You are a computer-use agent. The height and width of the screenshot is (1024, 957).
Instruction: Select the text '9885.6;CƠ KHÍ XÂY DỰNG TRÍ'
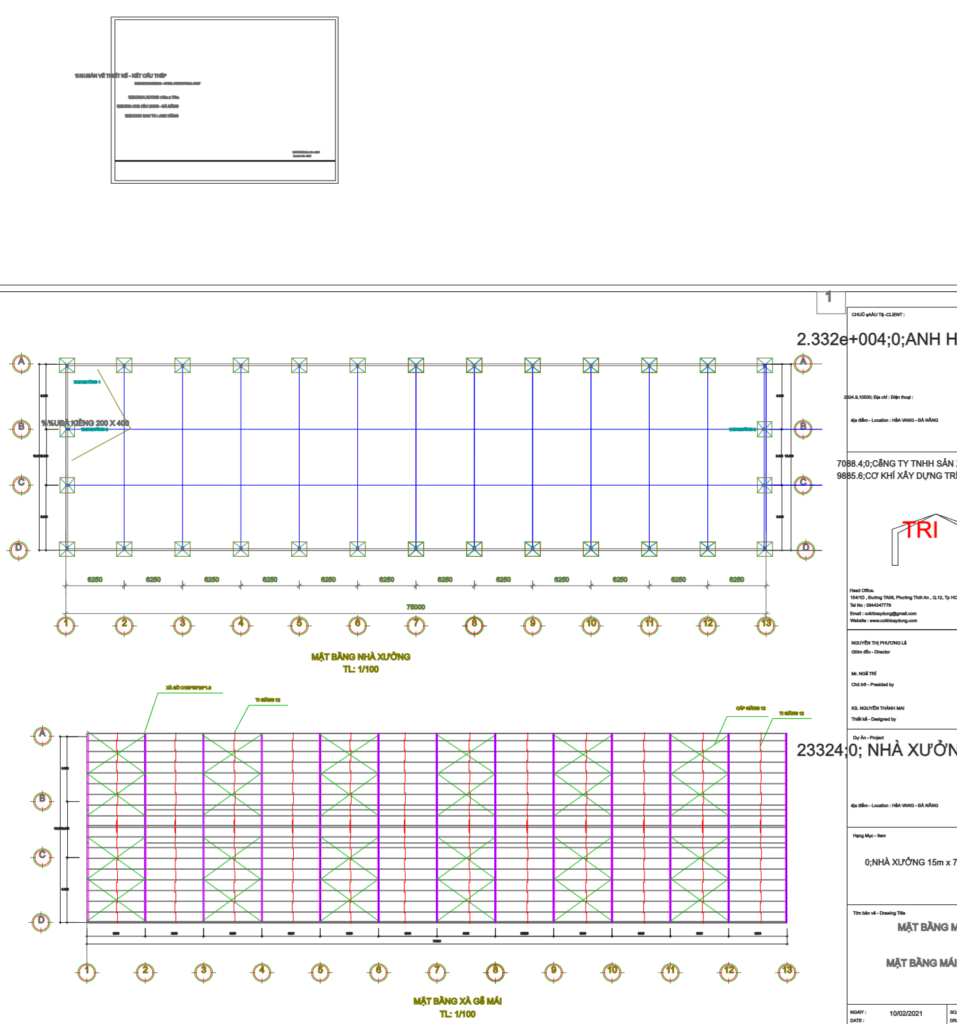point(897,475)
